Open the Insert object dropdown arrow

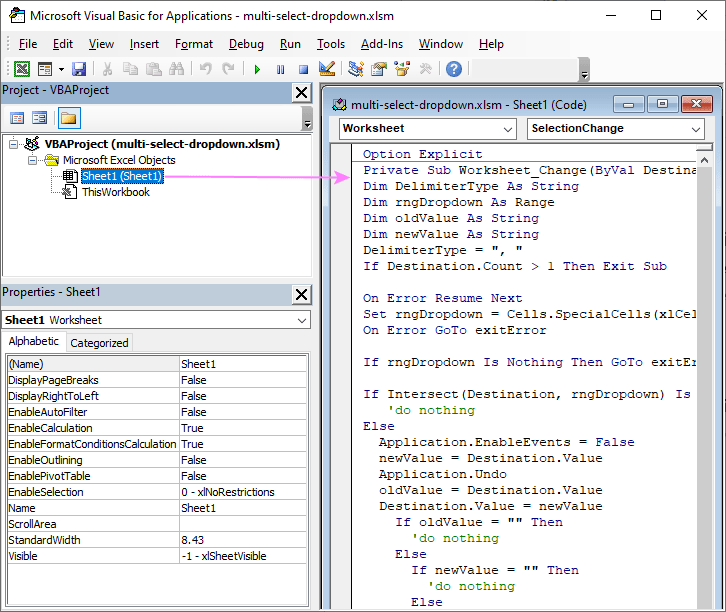(x=61, y=69)
